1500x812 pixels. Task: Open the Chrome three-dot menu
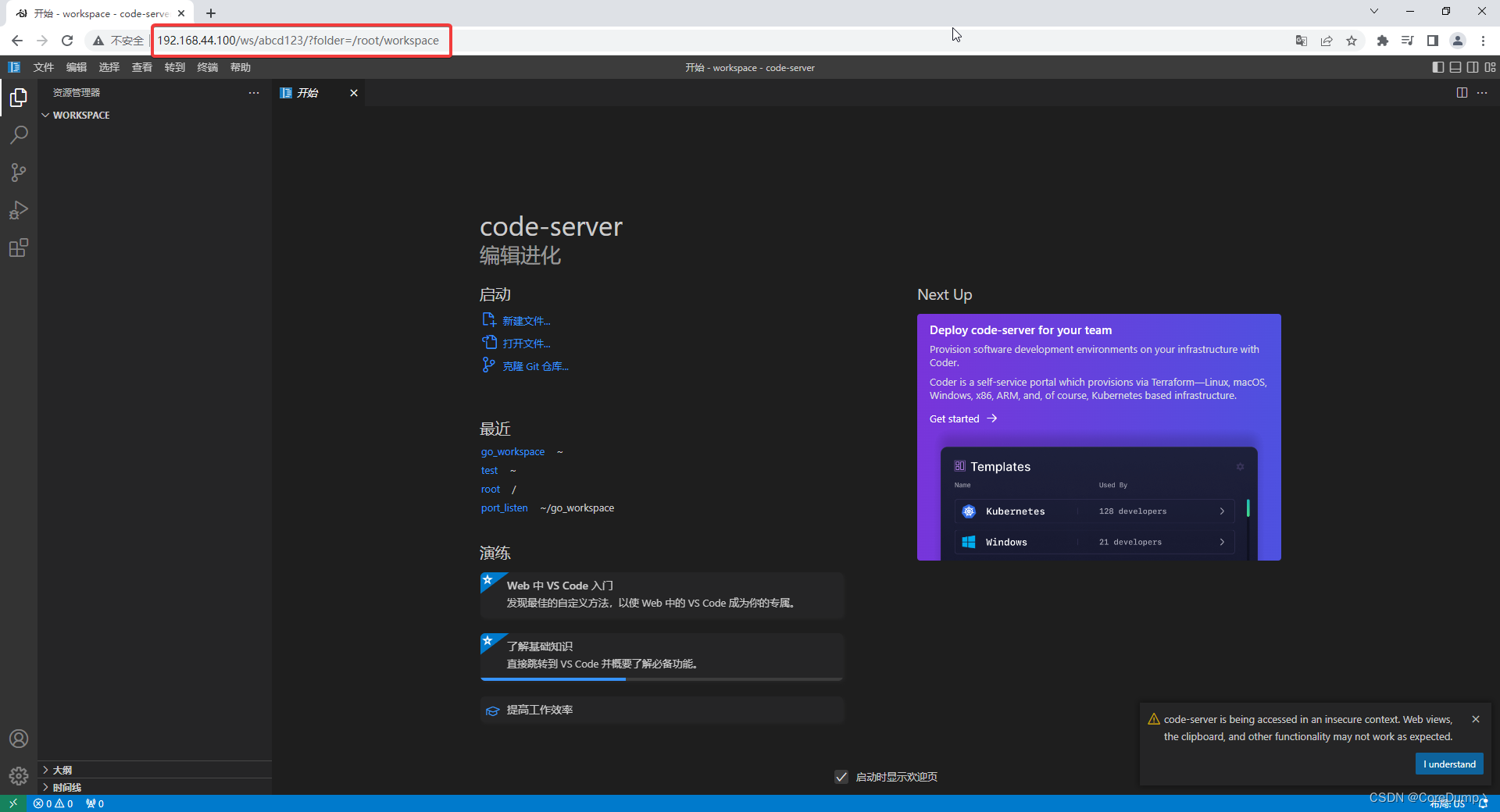pos(1484,41)
